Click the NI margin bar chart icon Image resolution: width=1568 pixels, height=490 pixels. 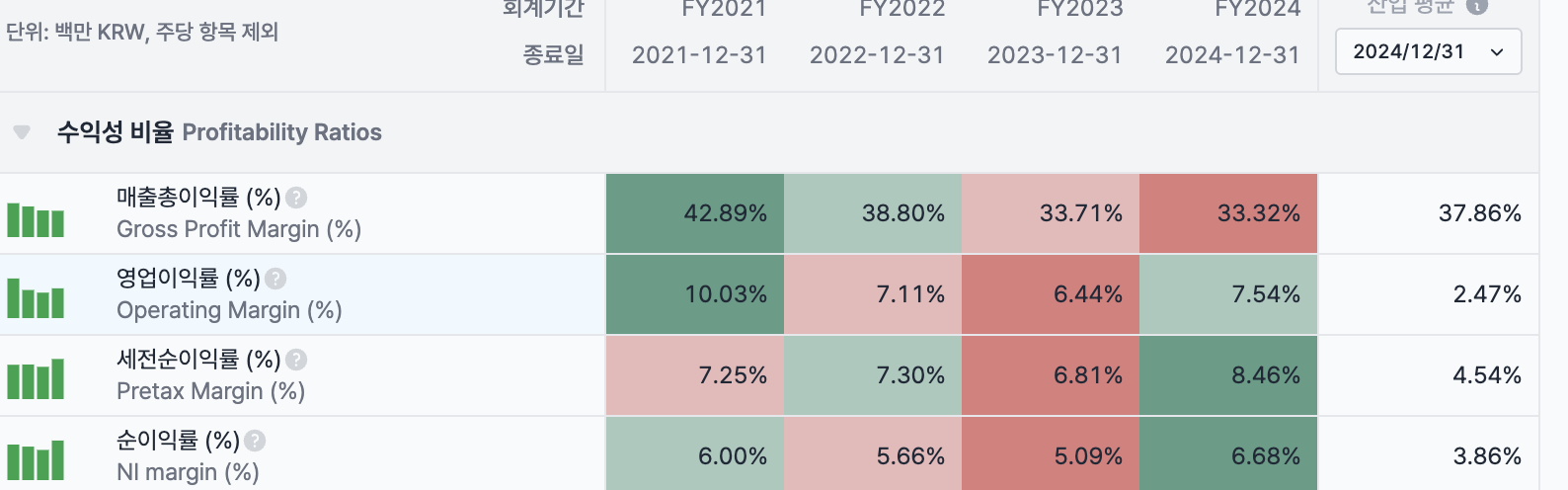tap(36, 461)
